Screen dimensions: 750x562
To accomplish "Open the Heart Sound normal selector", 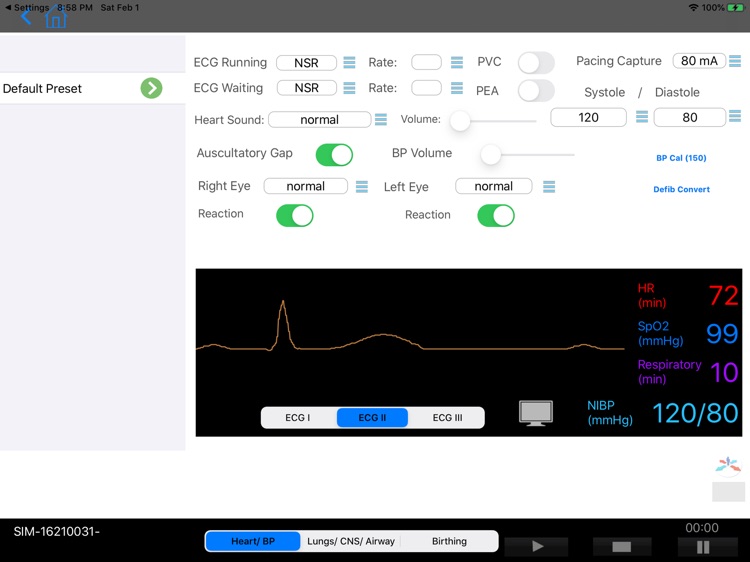I will click(x=320, y=119).
